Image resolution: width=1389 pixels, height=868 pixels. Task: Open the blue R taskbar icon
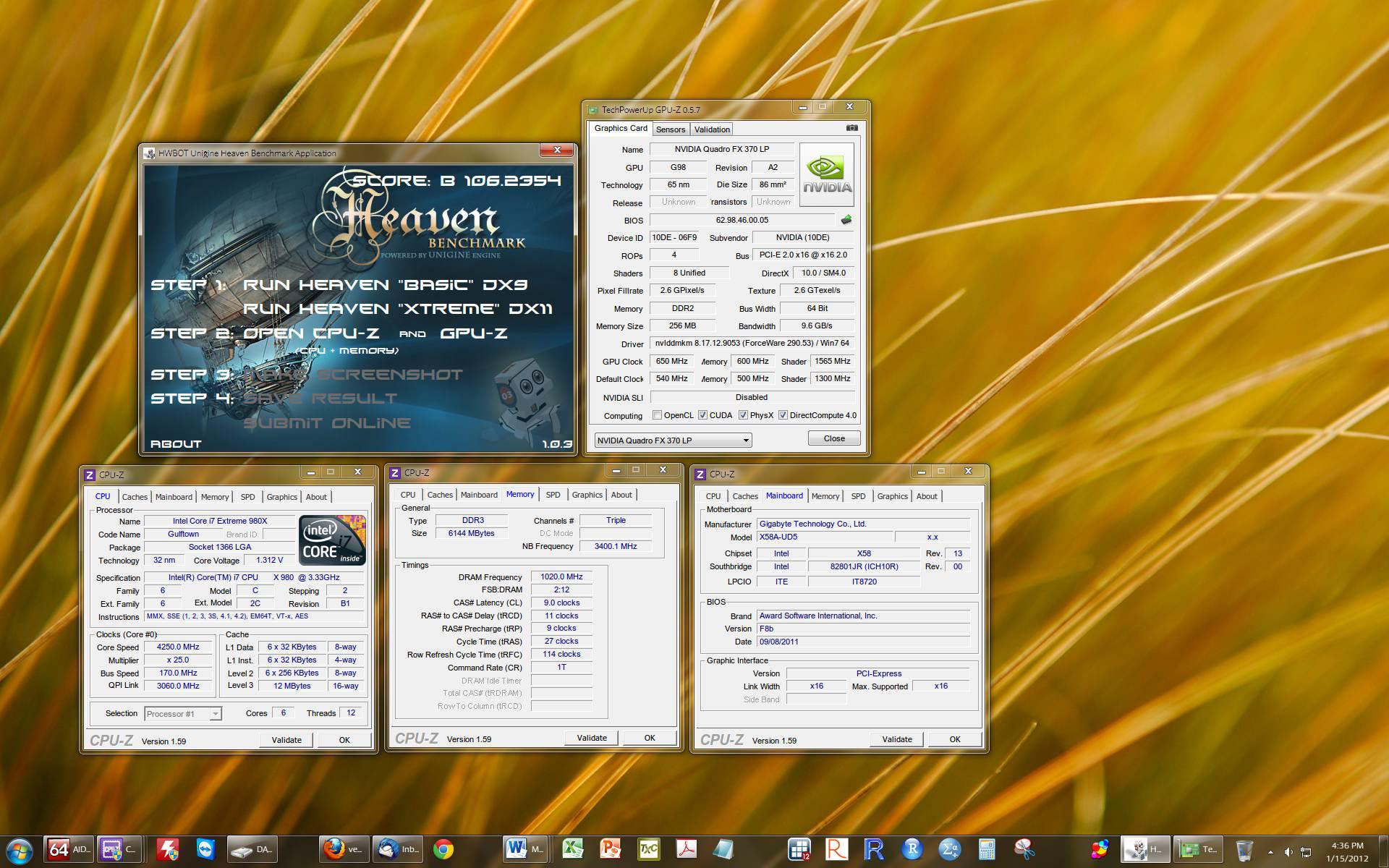[x=874, y=849]
